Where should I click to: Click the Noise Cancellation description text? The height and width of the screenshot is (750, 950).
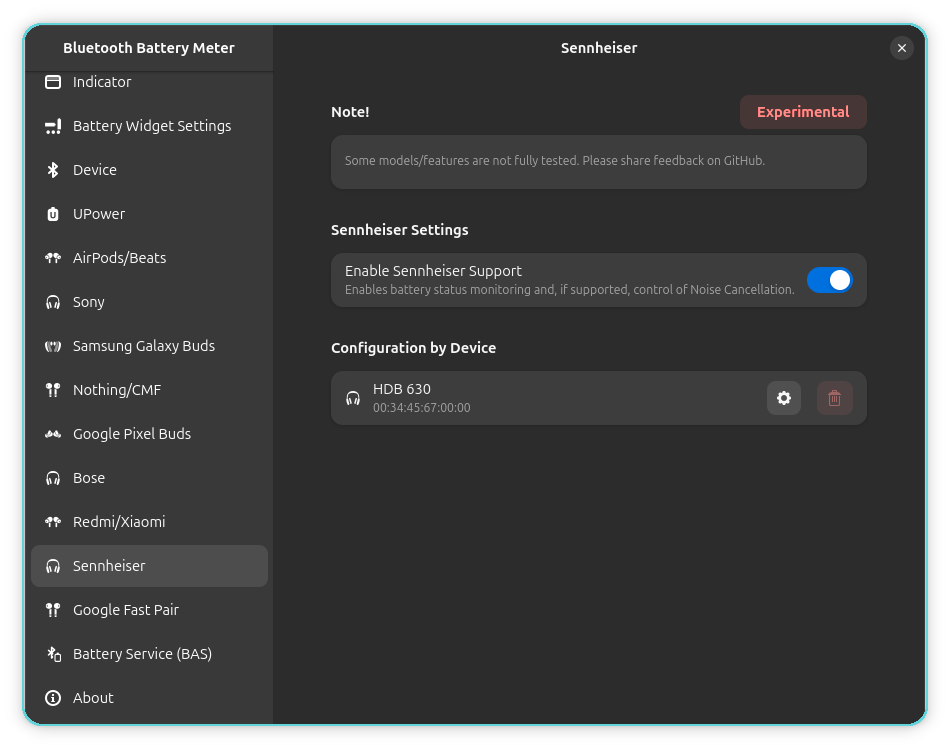pyautogui.click(x=570, y=290)
